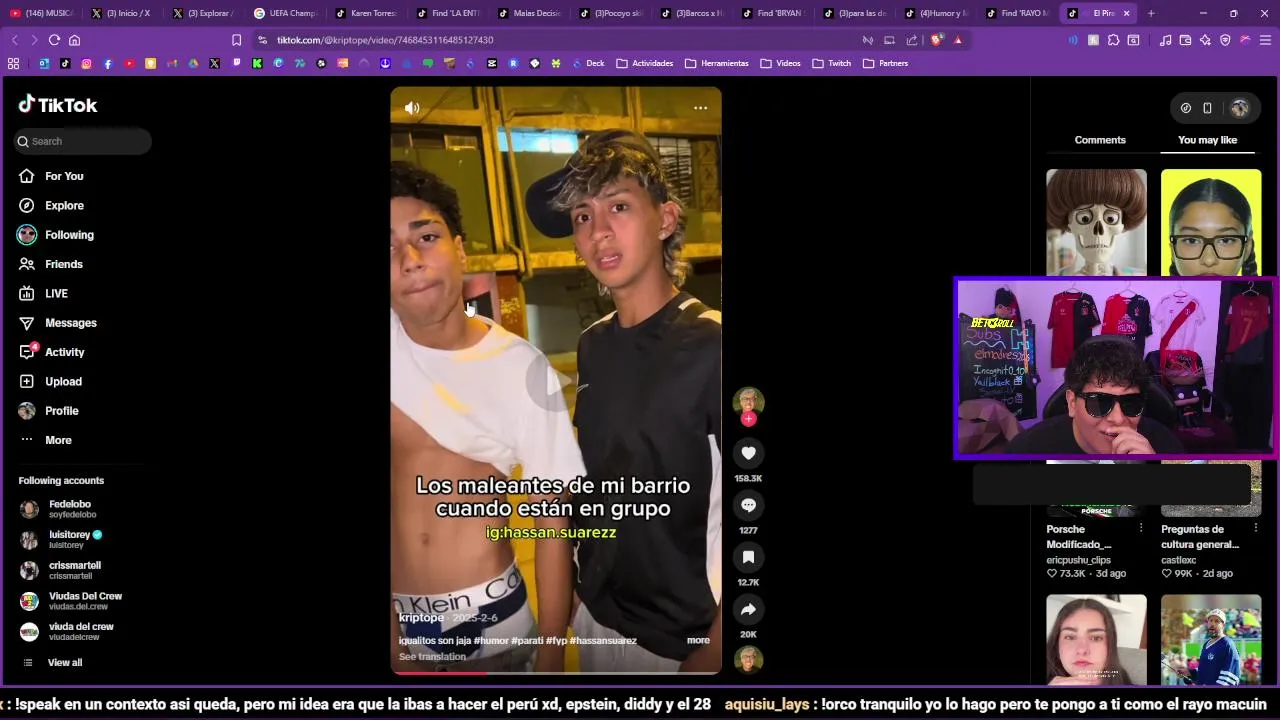This screenshot has height=720, width=1280.
Task: Open the browser extensions puzzle icon
Action: click(1113, 40)
